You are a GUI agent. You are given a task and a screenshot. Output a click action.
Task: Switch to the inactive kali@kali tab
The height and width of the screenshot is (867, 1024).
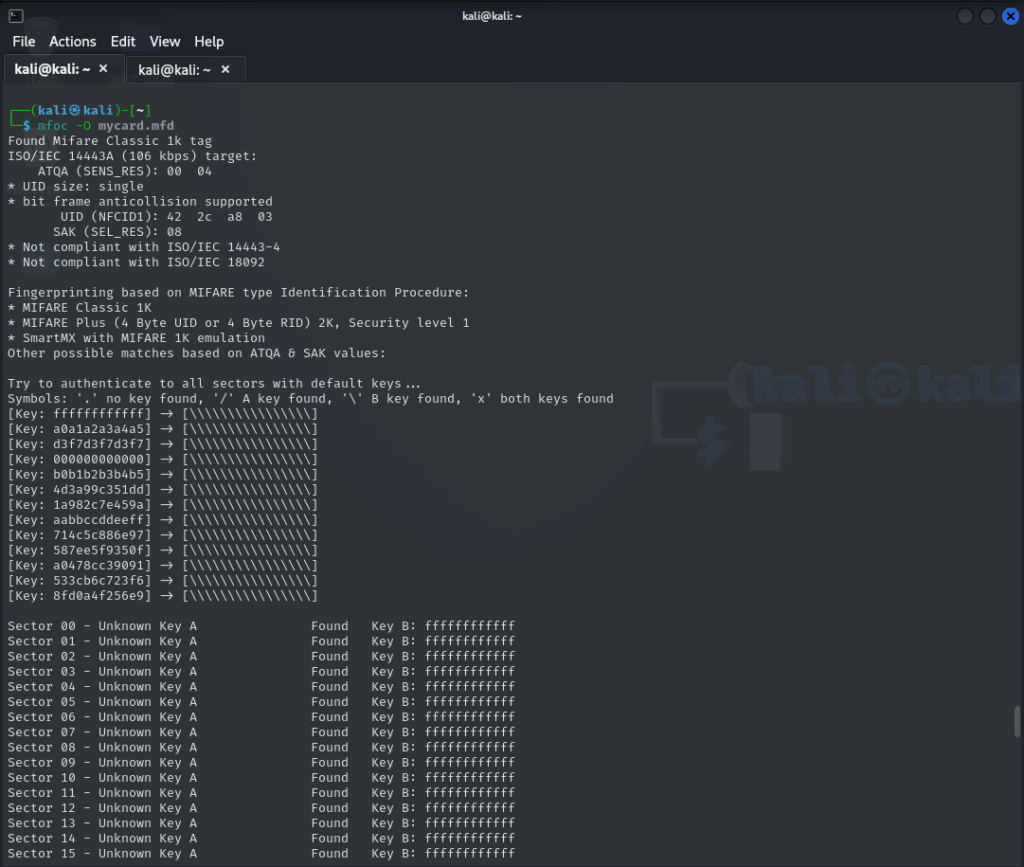[x=174, y=69]
